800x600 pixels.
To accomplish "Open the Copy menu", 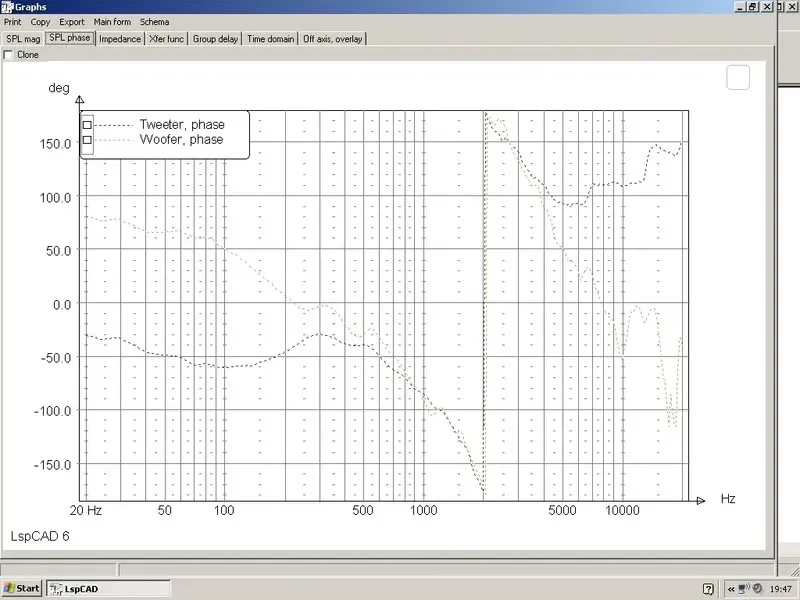I will coord(40,22).
